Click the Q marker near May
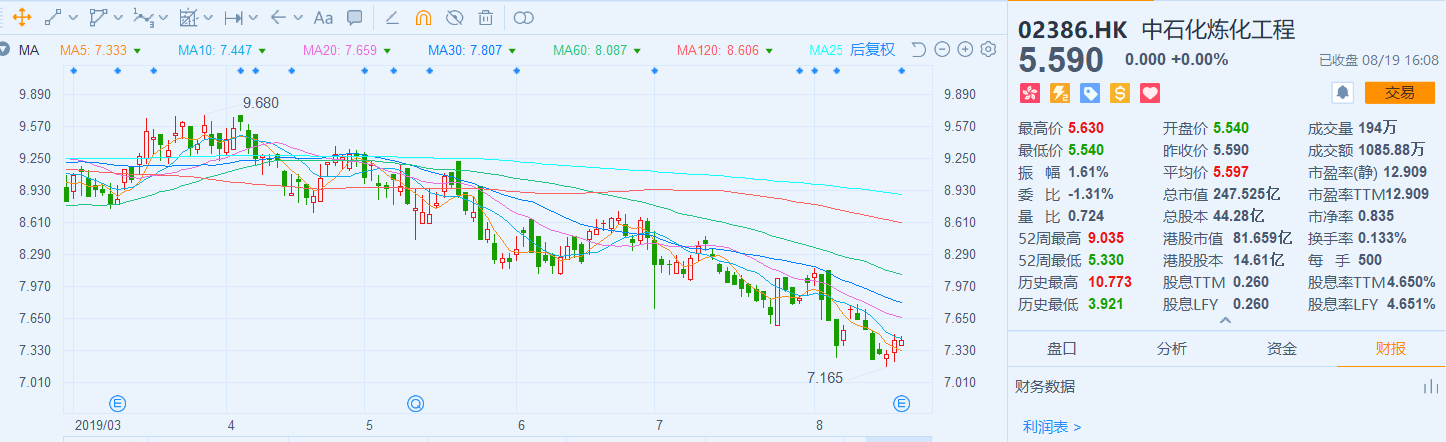 pos(415,404)
